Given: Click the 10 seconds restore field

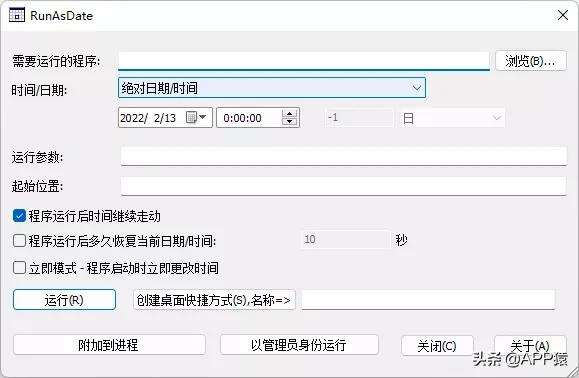Looking at the screenshot, I should (345, 240).
